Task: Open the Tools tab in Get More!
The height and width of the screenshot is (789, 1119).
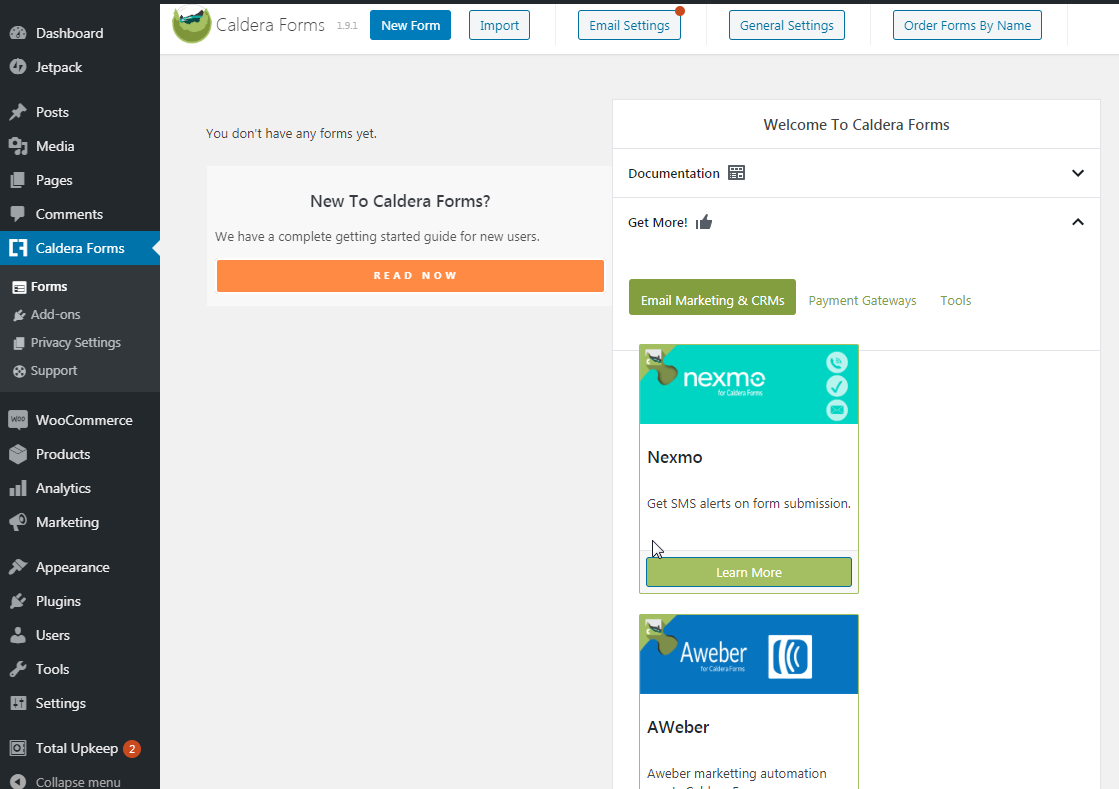Action: click(955, 300)
